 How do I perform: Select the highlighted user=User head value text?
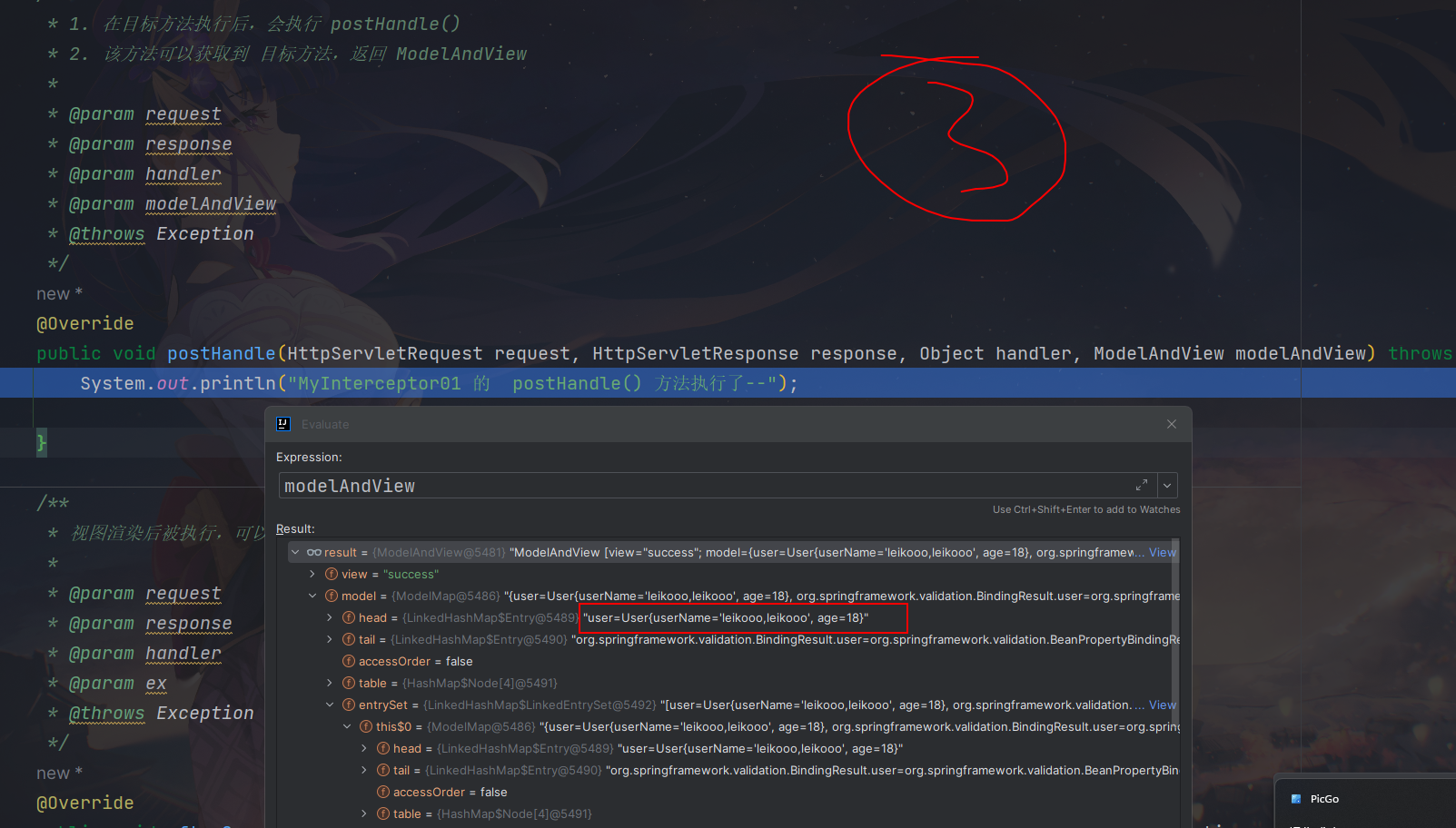coord(726,617)
